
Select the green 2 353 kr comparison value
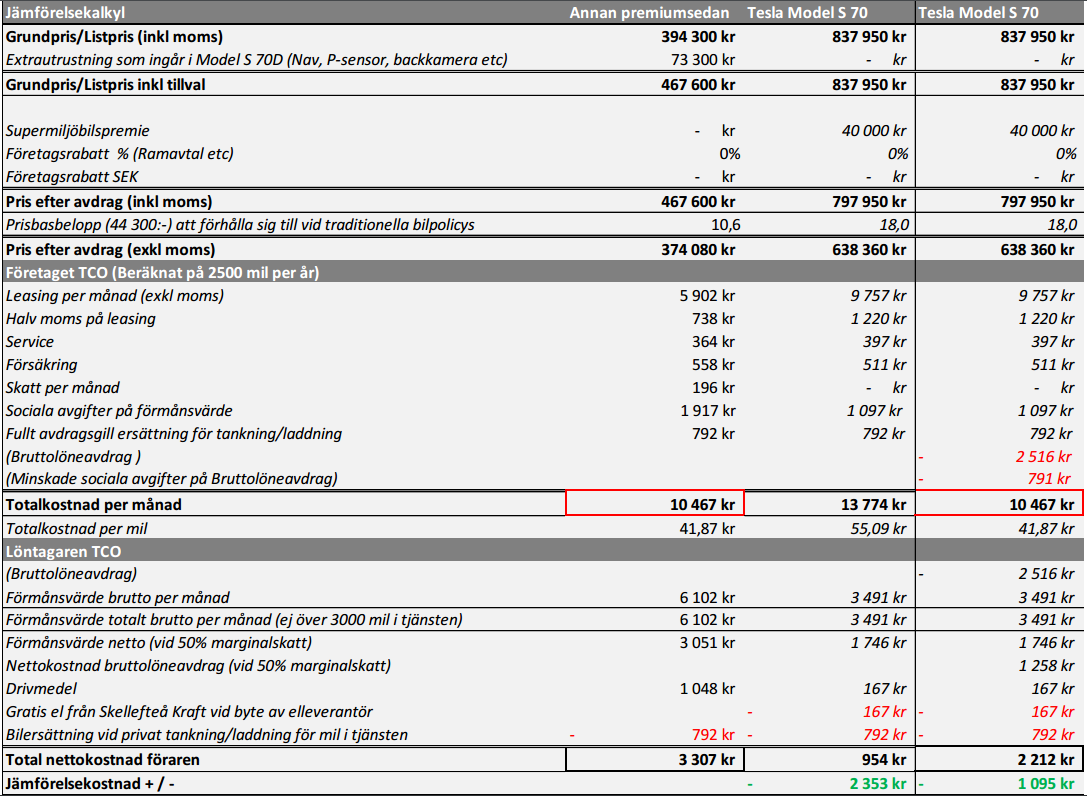pos(878,784)
